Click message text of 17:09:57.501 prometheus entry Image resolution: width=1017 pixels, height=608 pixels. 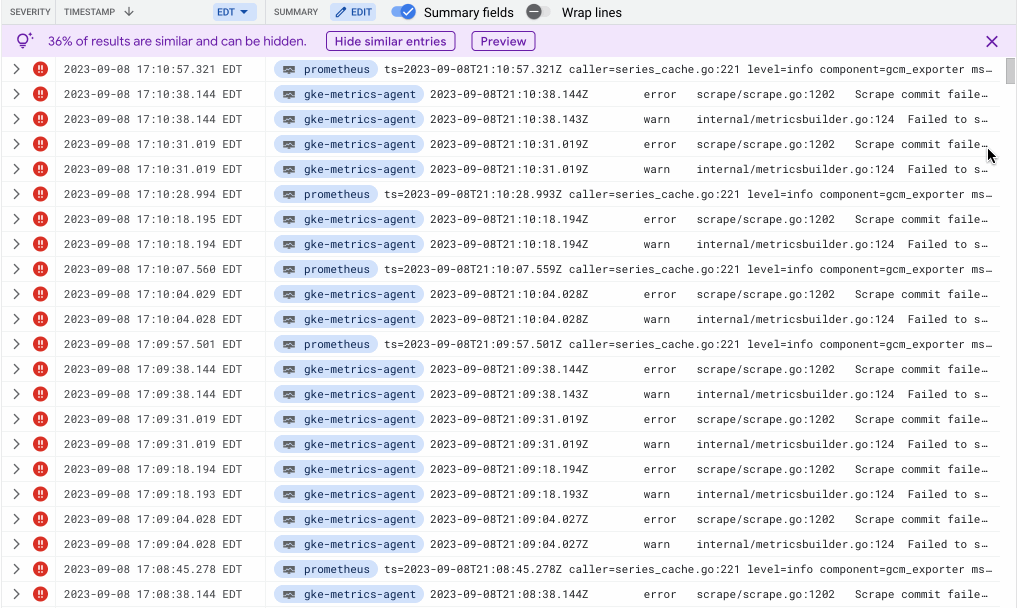[688, 344]
